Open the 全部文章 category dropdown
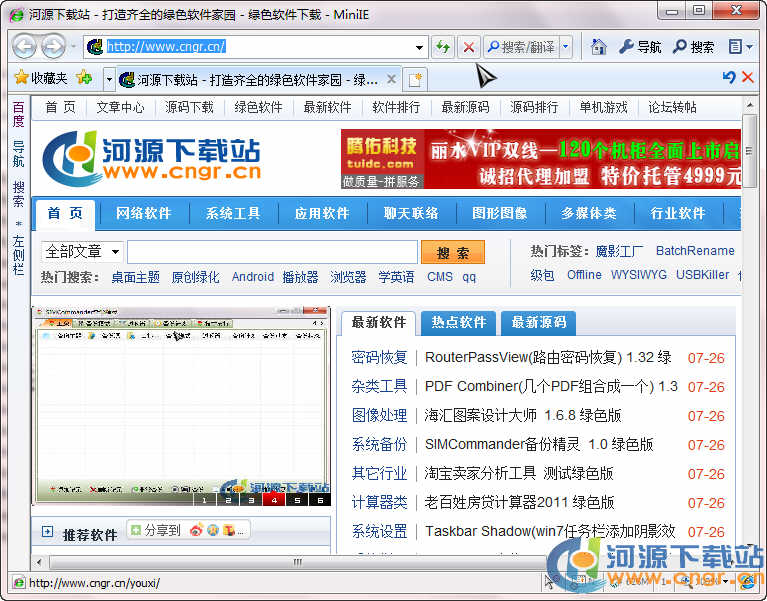 click(x=82, y=252)
